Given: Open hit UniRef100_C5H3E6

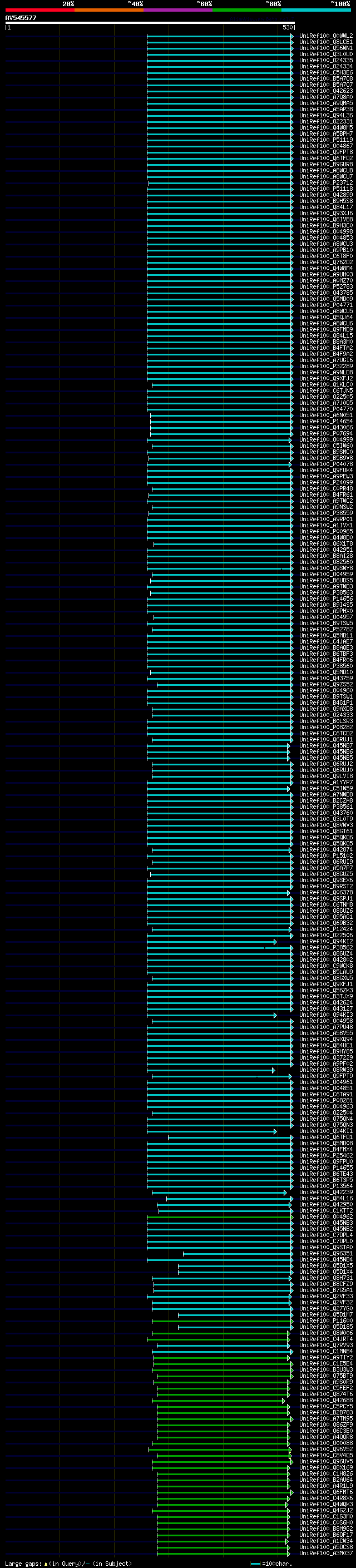Looking at the screenshot, I should 326,72.
